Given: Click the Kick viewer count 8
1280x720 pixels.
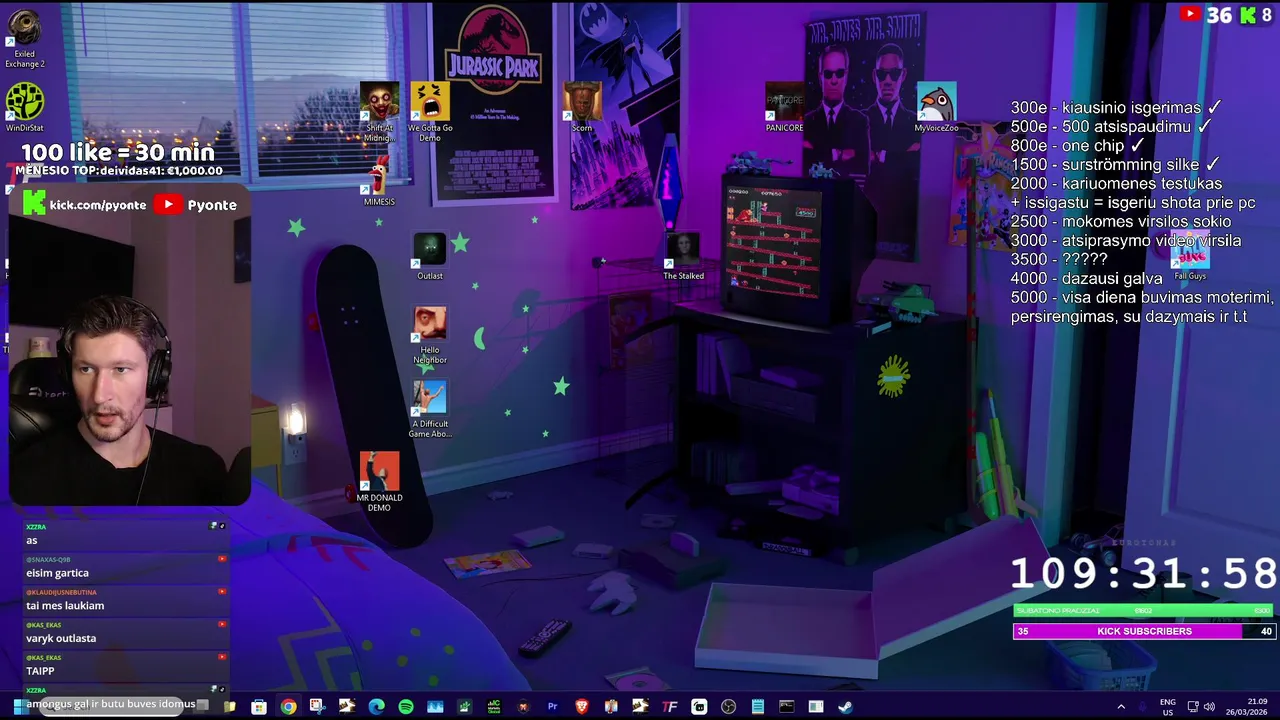Looking at the screenshot, I should pyautogui.click(x=1257, y=14).
